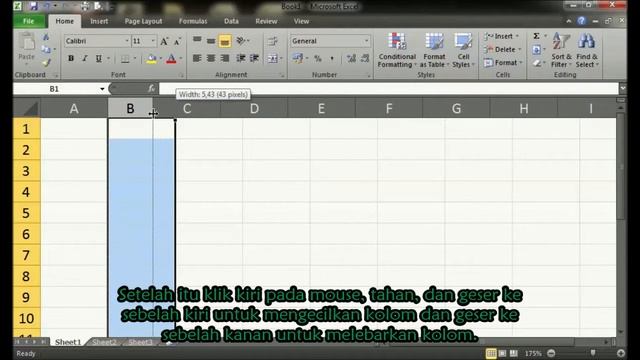Align text left icon

coord(197,58)
